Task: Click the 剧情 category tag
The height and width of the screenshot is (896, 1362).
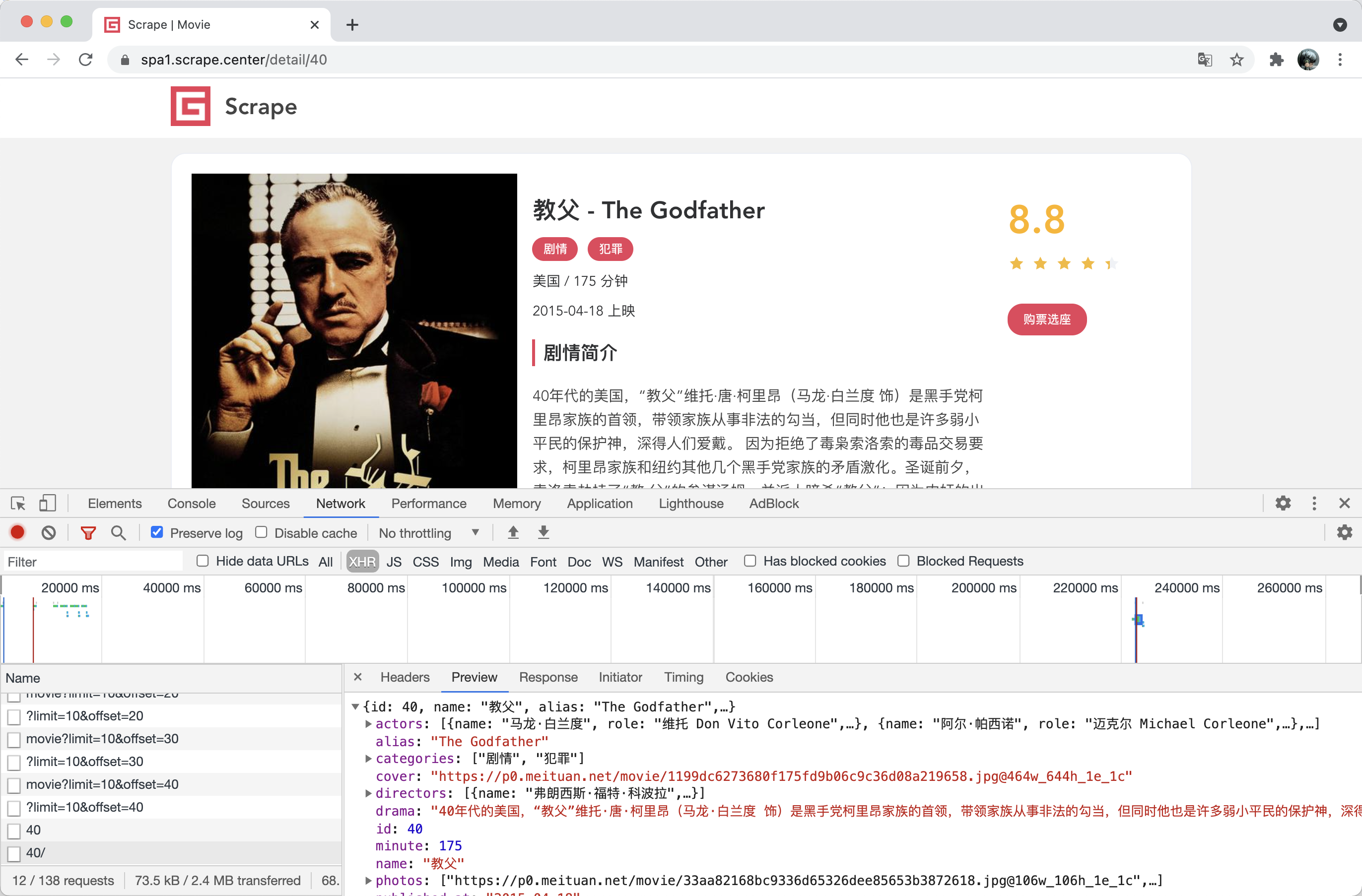Action: coord(554,249)
